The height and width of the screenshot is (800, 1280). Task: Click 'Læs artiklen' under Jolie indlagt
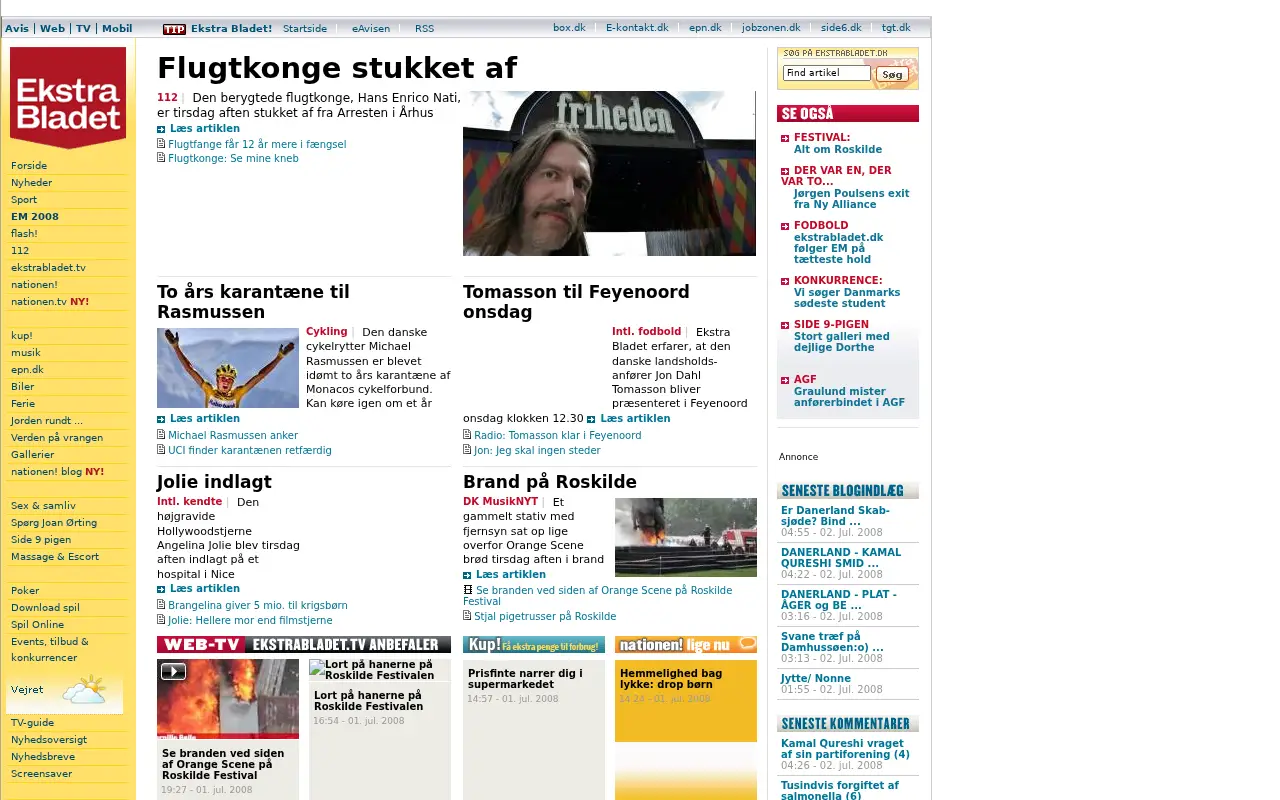click(x=205, y=589)
